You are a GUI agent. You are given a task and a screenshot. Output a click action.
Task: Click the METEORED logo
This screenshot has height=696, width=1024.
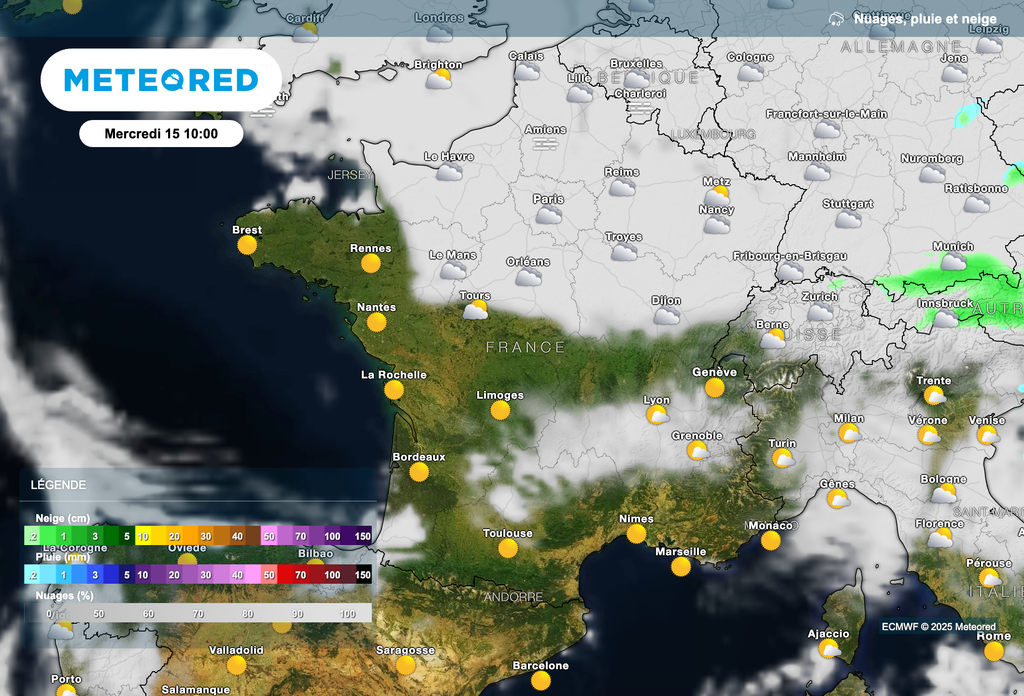point(160,79)
